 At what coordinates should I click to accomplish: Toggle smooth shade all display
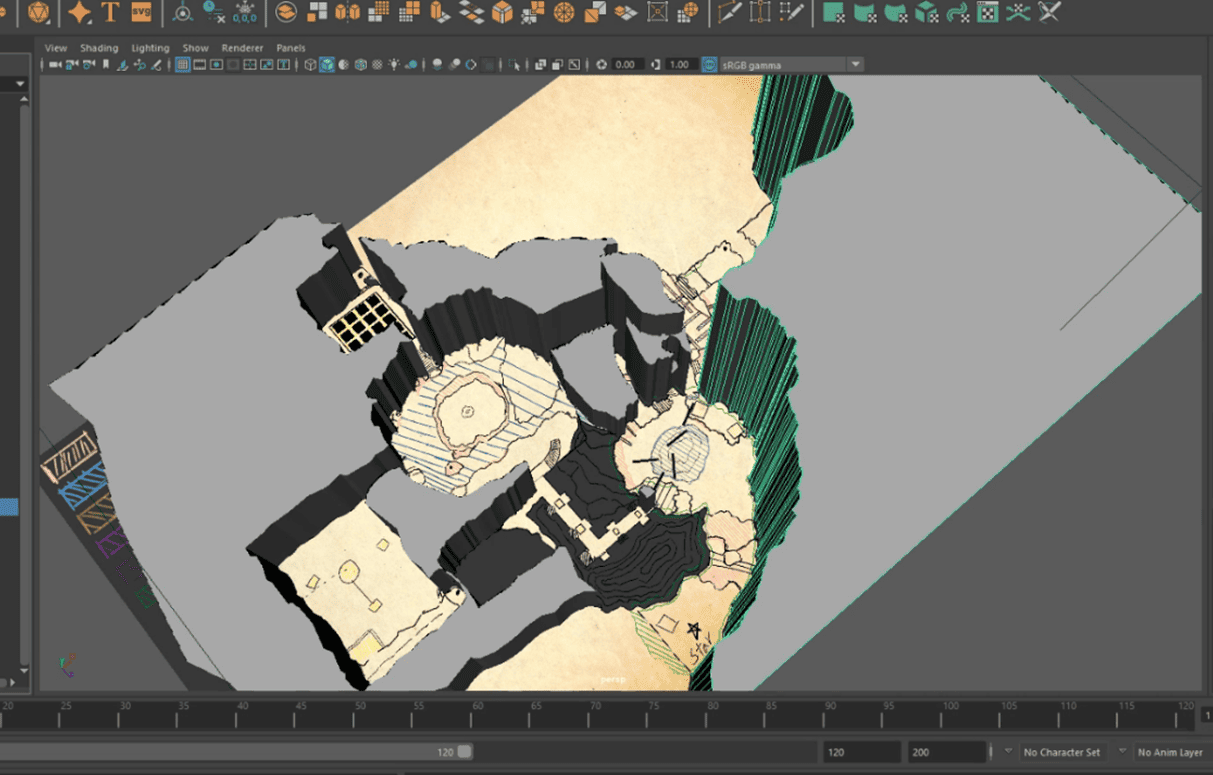point(327,65)
